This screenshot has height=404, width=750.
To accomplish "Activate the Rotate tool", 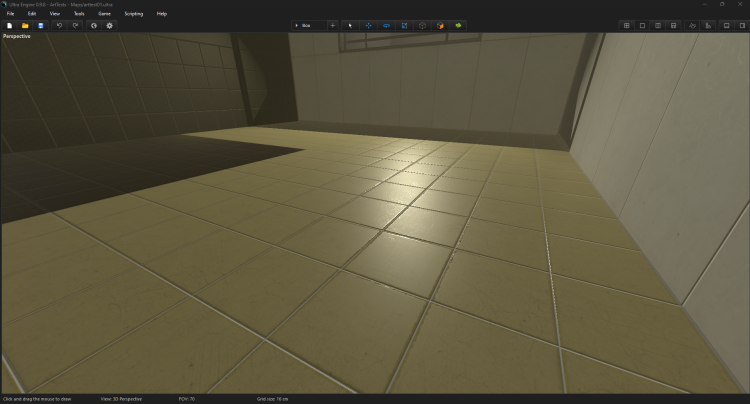I will tap(386, 25).
